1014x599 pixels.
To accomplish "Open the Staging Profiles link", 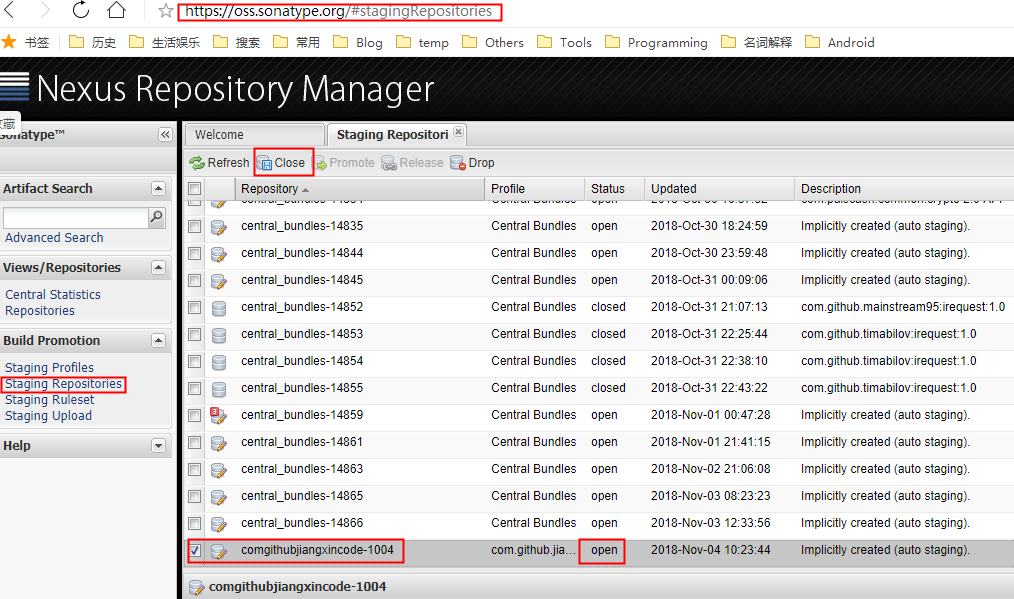I will pos(49,367).
